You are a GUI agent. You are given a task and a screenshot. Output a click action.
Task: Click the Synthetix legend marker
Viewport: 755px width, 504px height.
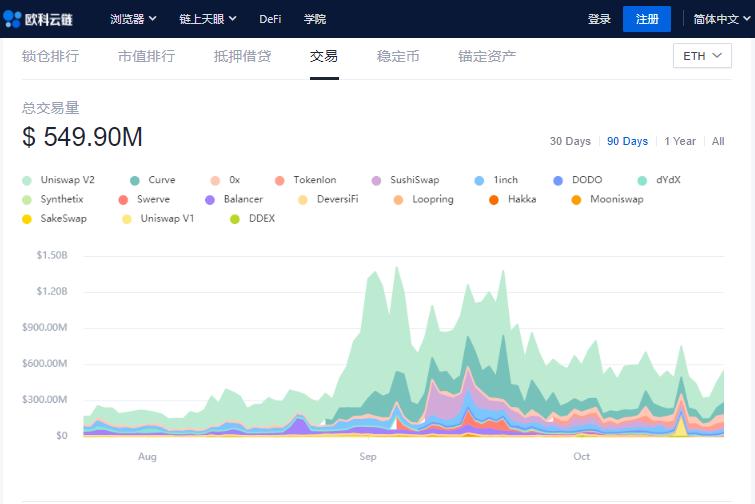coord(27,200)
